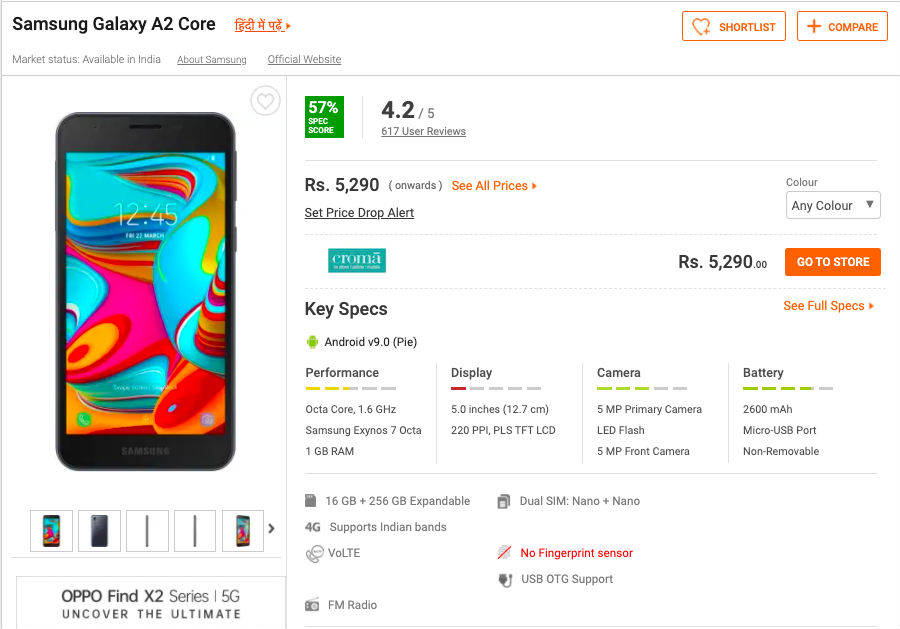The width and height of the screenshot is (900, 629).
Task: Toggle the COMPARE button
Action: tap(842, 27)
